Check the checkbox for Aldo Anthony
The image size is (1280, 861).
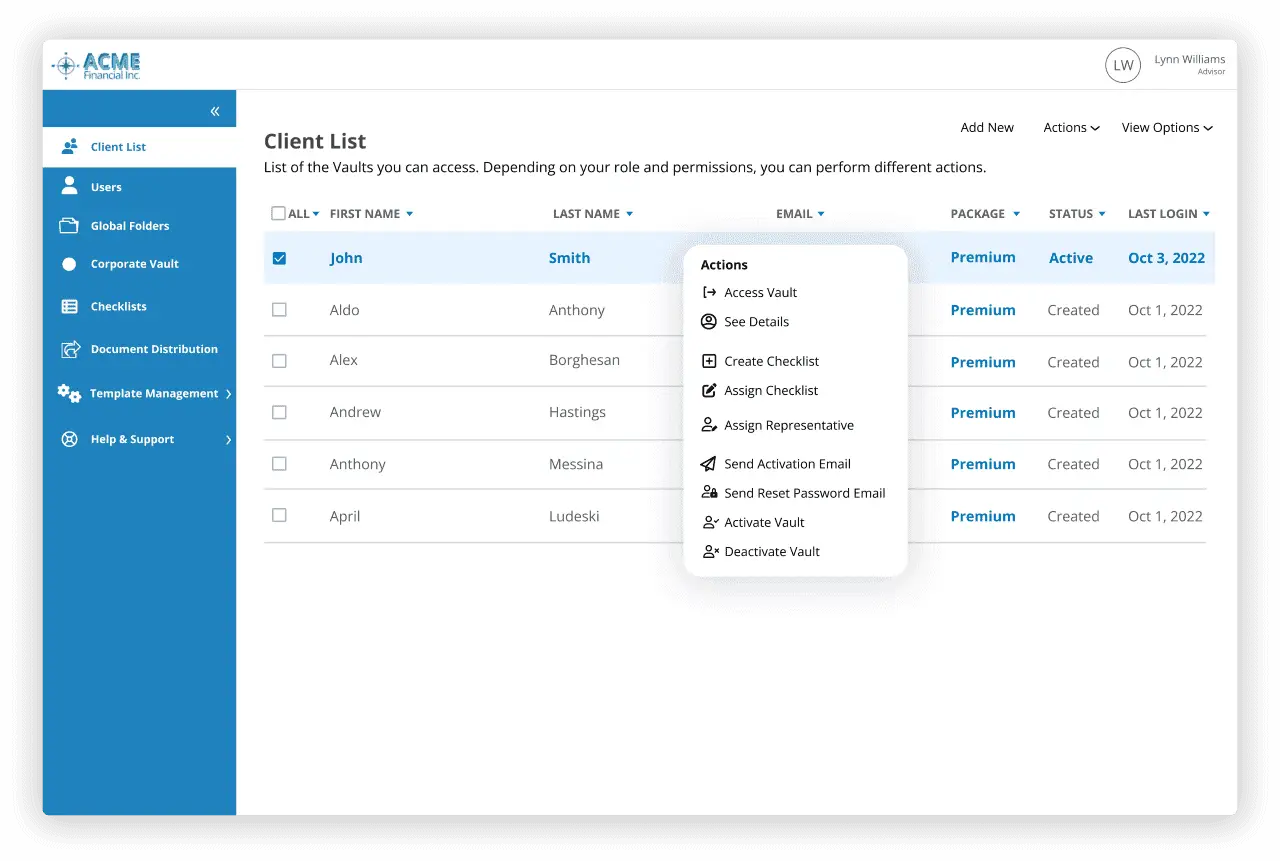point(278,309)
